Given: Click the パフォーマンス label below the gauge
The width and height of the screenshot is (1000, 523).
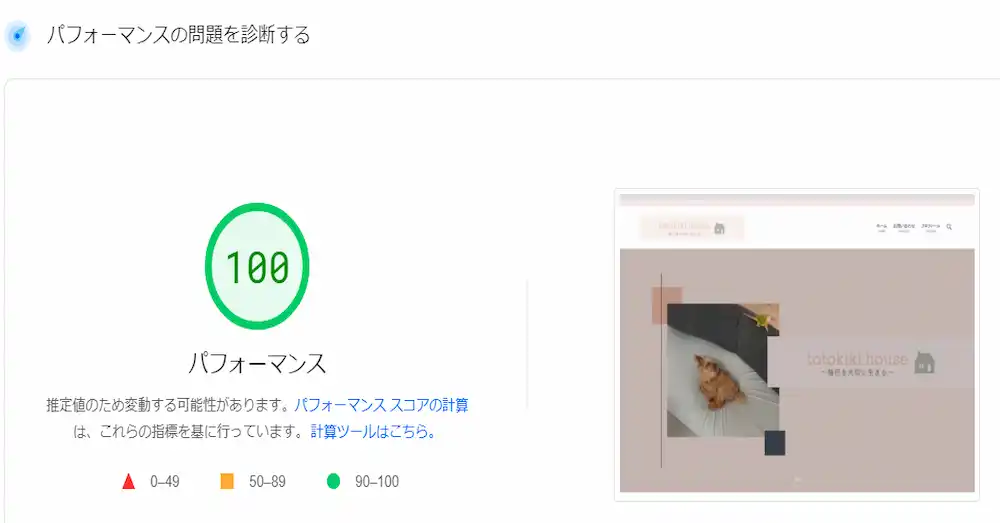Looking at the screenshot, I should pyautogui.click(x=257, y=362).
